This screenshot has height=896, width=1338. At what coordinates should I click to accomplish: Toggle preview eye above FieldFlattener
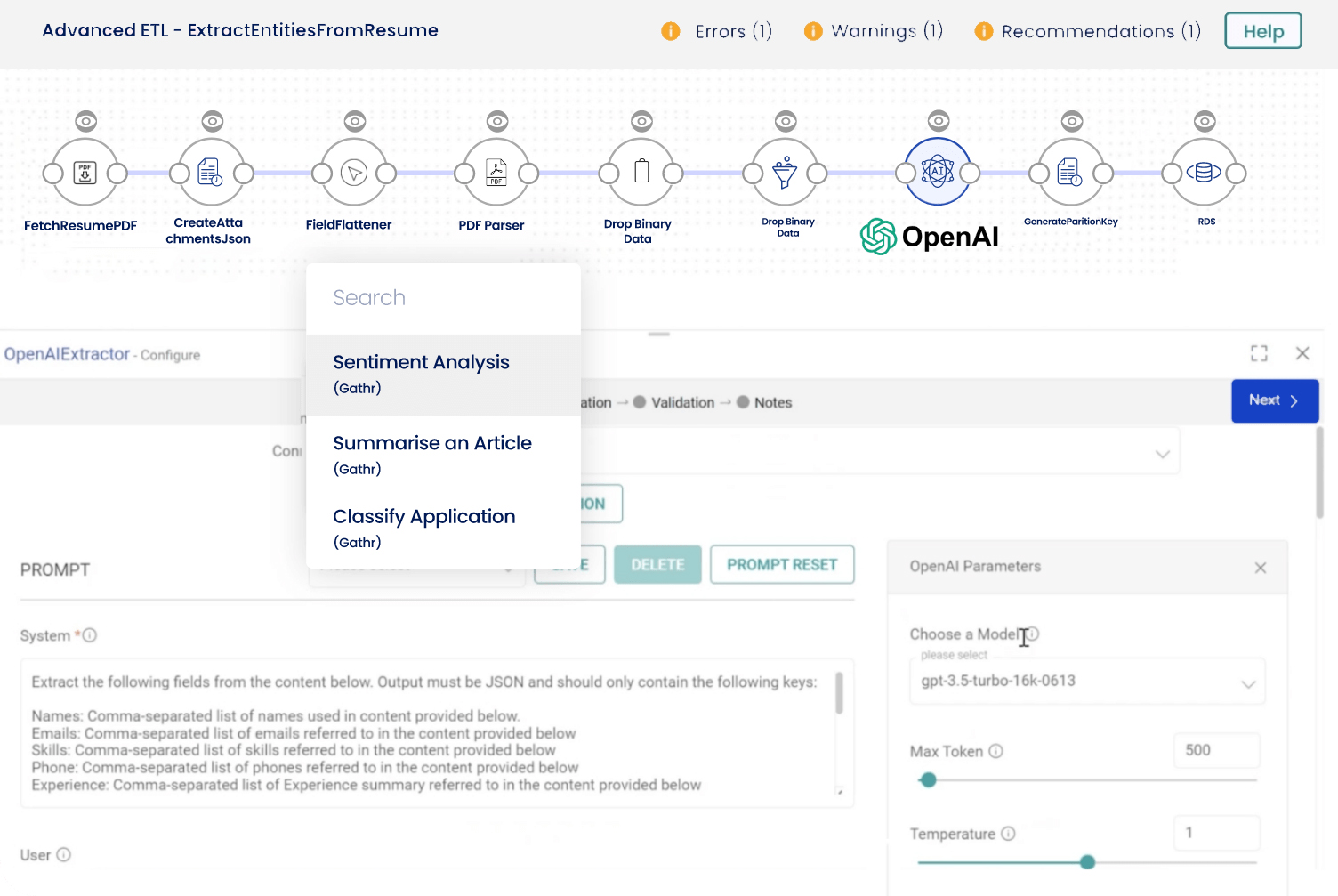[x=354, y=121]
